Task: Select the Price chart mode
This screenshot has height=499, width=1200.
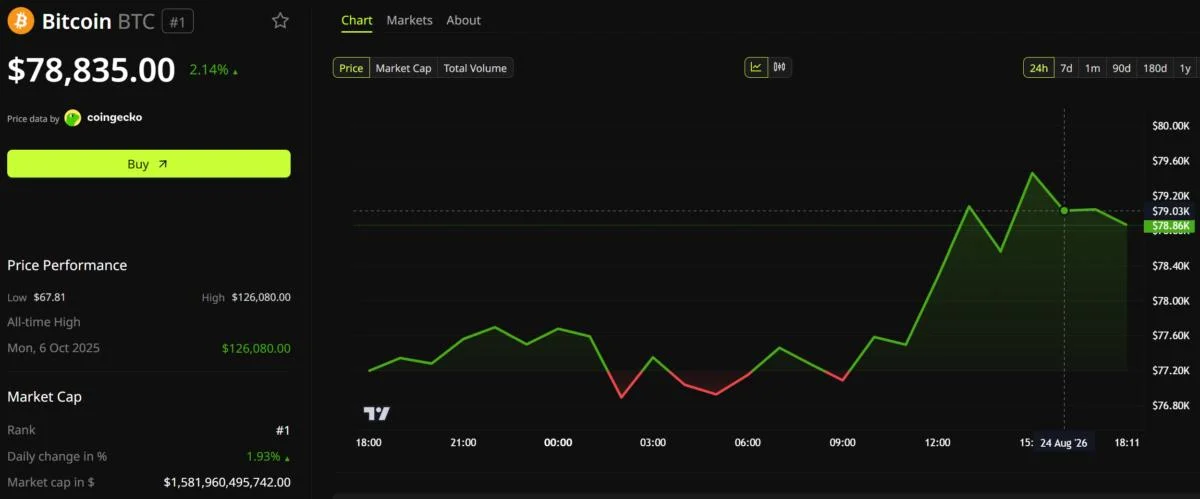Action: [351, 68]
